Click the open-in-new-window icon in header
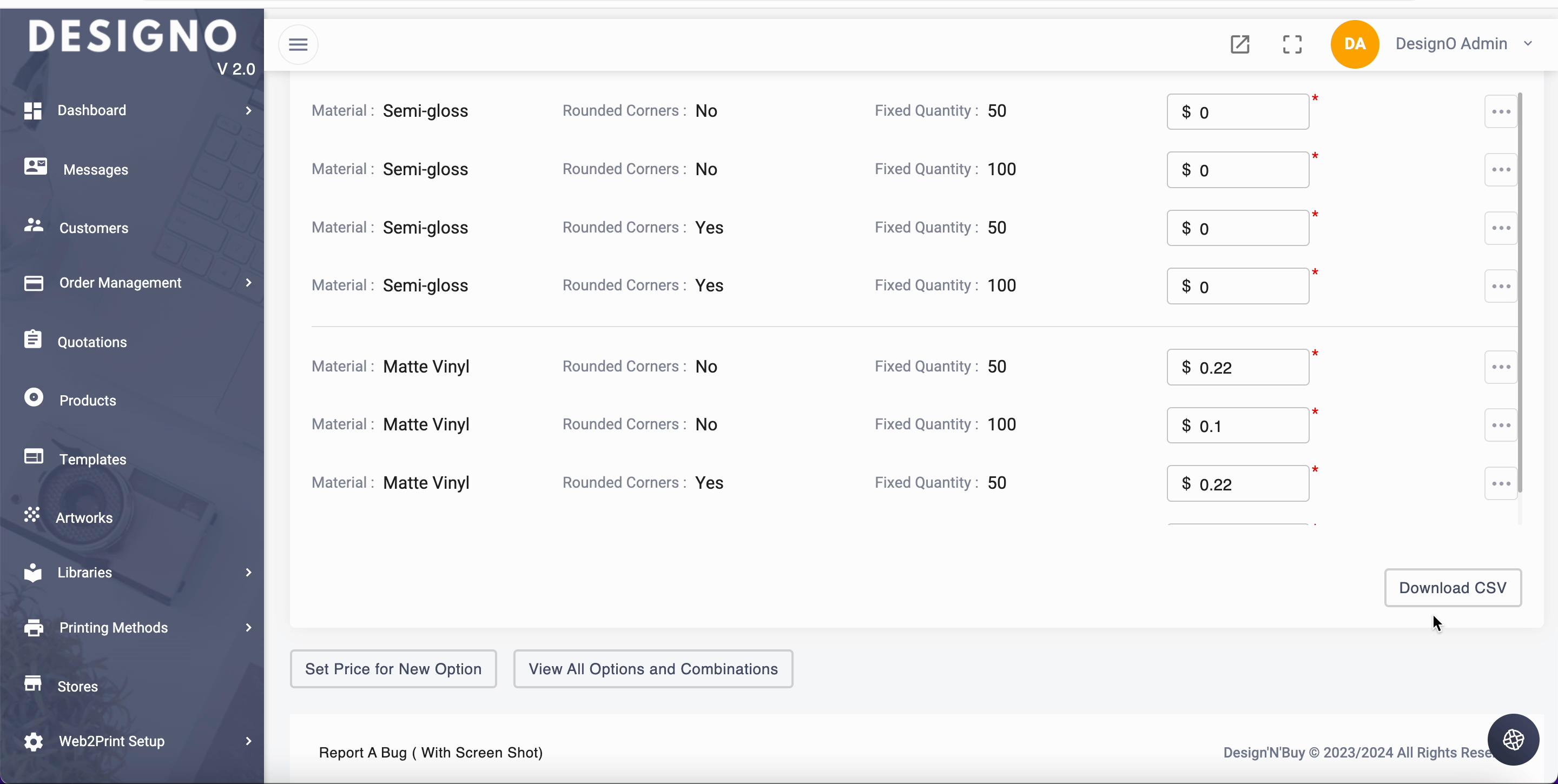This screenshot has height=784, width=1558. coord(1239,44)
